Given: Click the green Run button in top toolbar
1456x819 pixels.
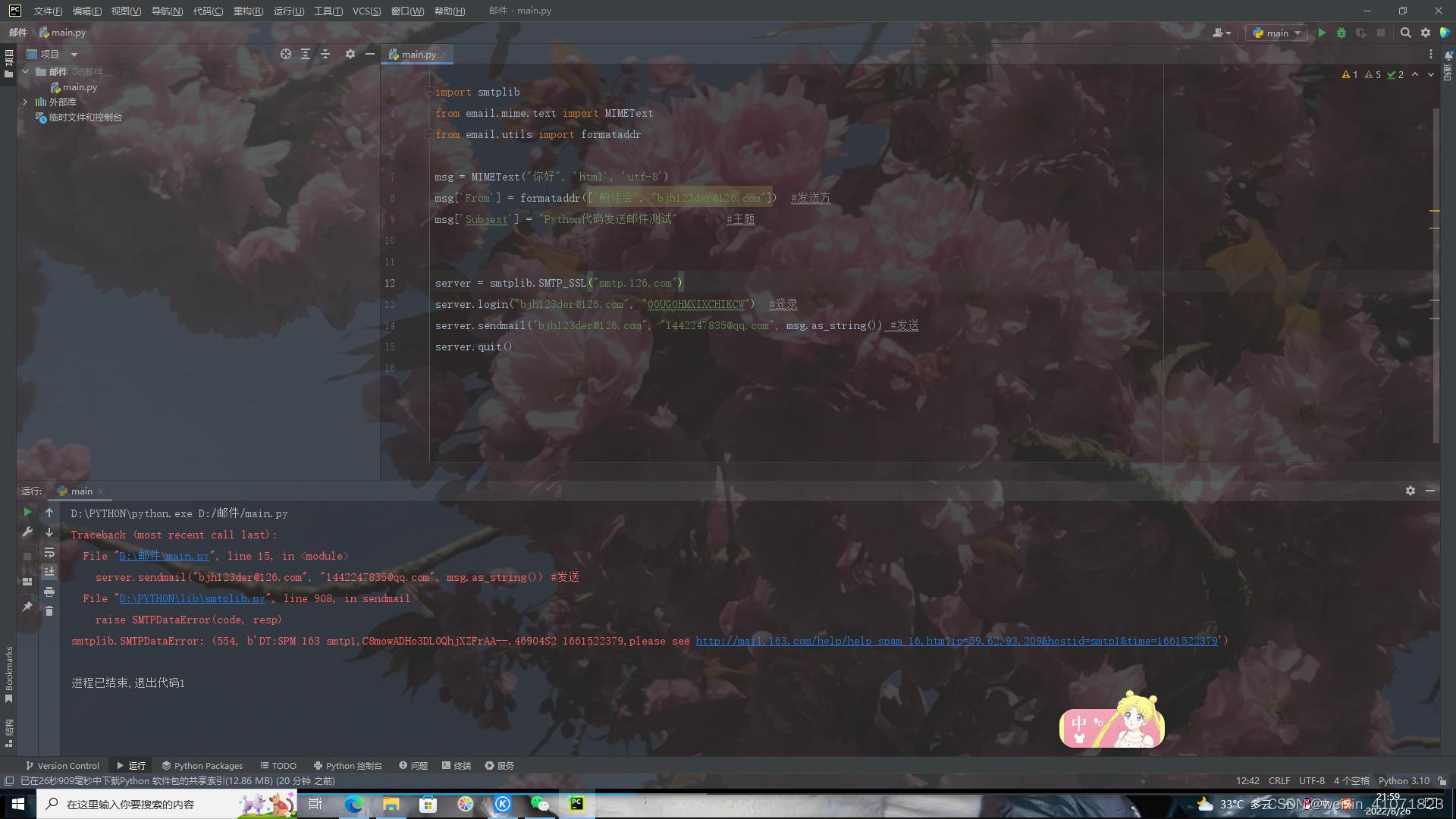Looking at the screenshot, I should pyautogui.click(x=1322, y=33).
